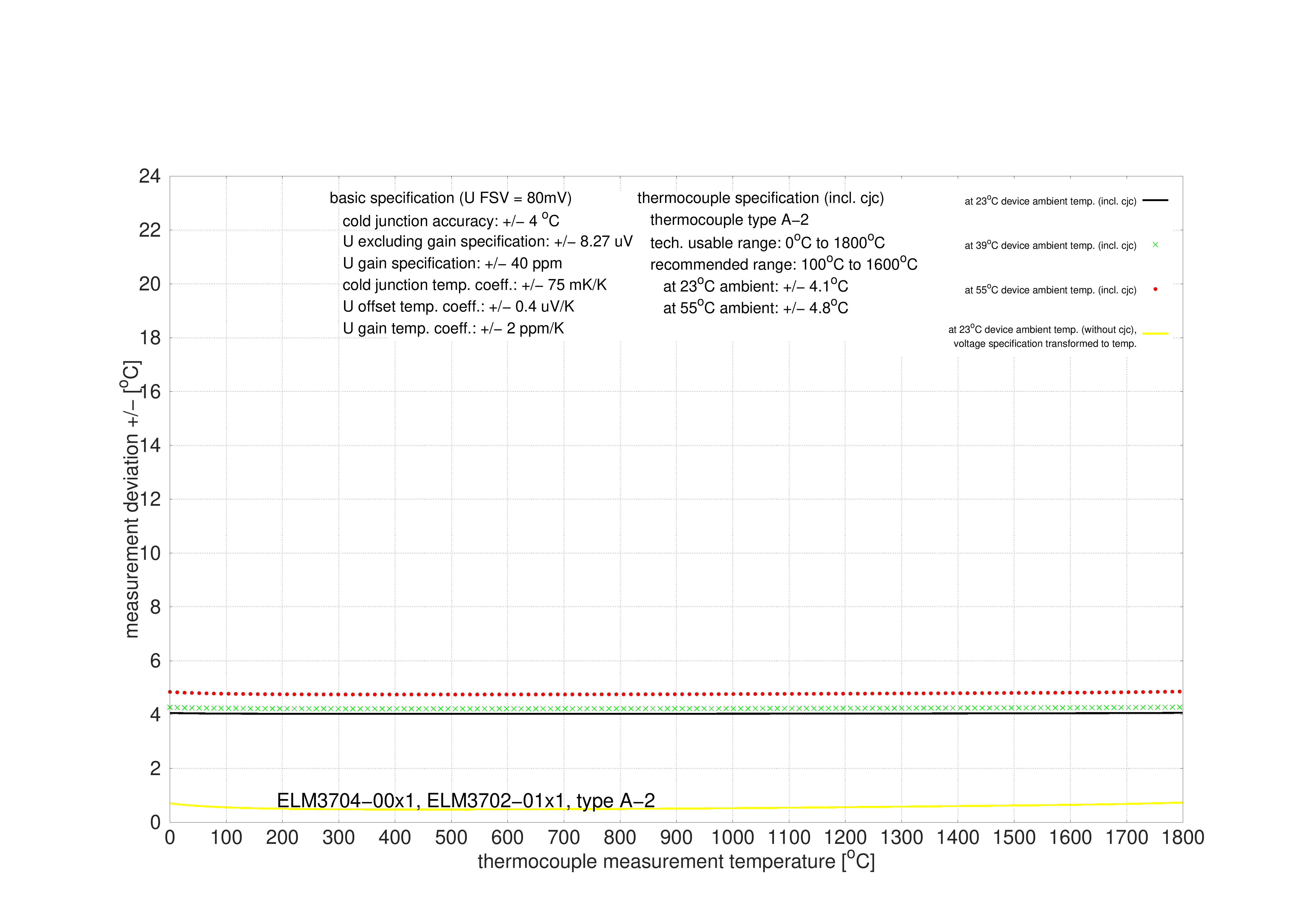The height and width of the screenshot is (924, 1307).
Task: Select legend text 'at 39°C device ambient temp. (incl. cjc)'
Action: pyautogui.click(x=1050, y=245)
